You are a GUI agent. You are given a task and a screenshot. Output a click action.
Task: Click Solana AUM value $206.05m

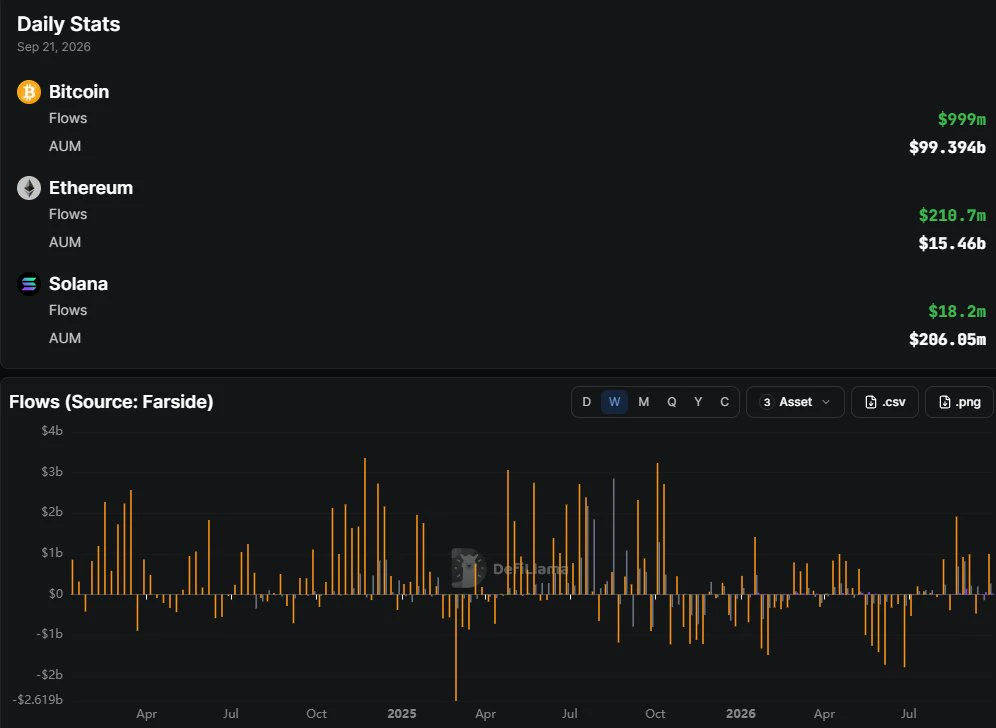[x=947, y=339]
